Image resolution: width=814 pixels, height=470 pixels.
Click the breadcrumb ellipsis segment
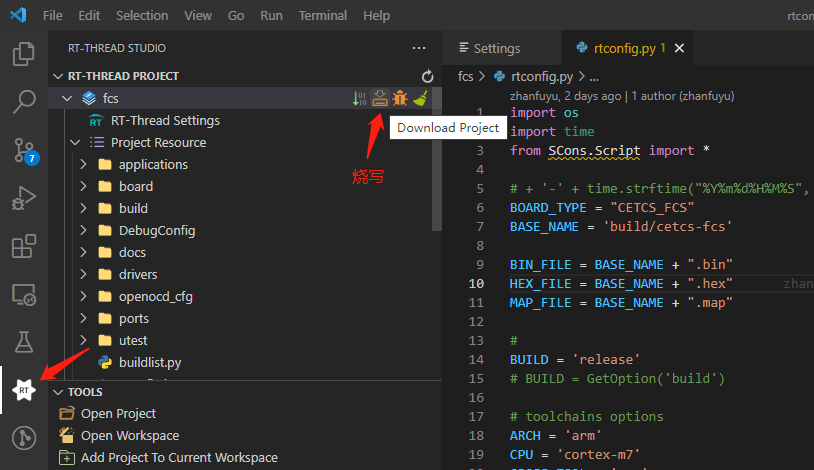pos(594,77)
